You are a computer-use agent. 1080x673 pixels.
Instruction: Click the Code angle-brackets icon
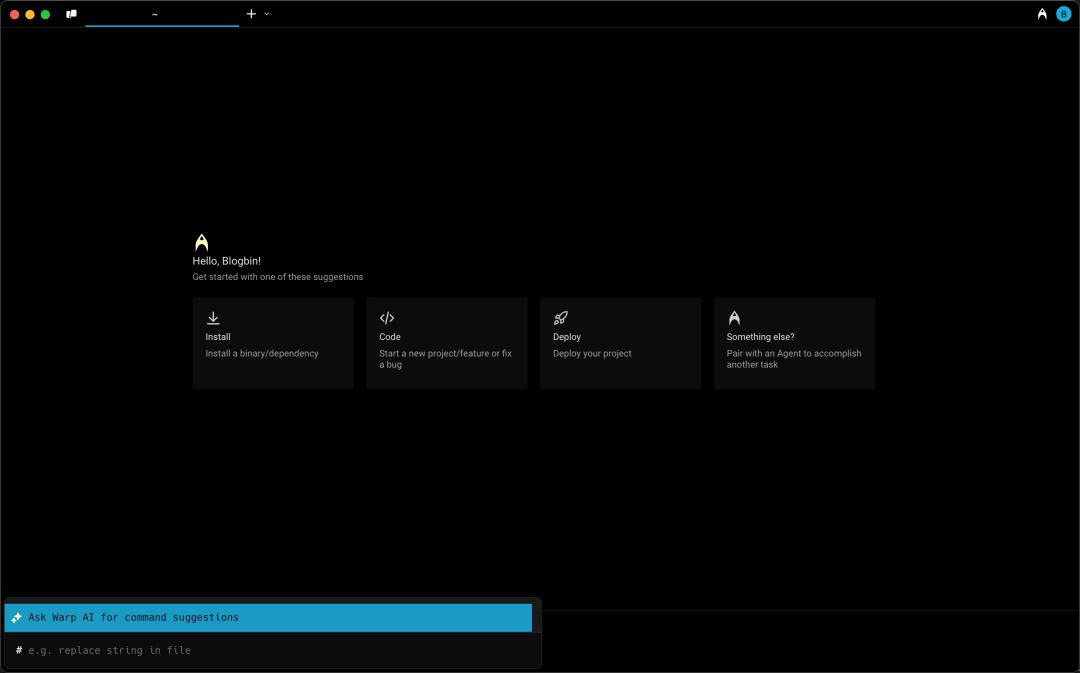tap(387, 318)
